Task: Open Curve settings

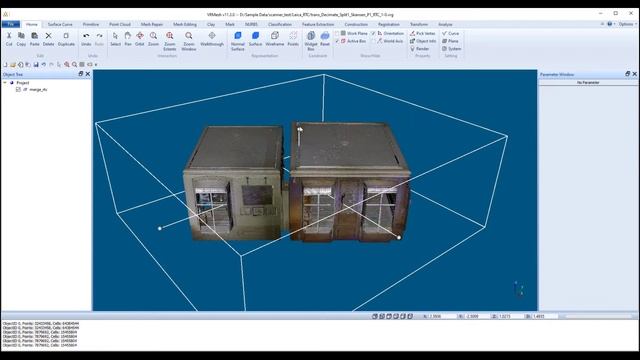Action: tap(451, 33)
